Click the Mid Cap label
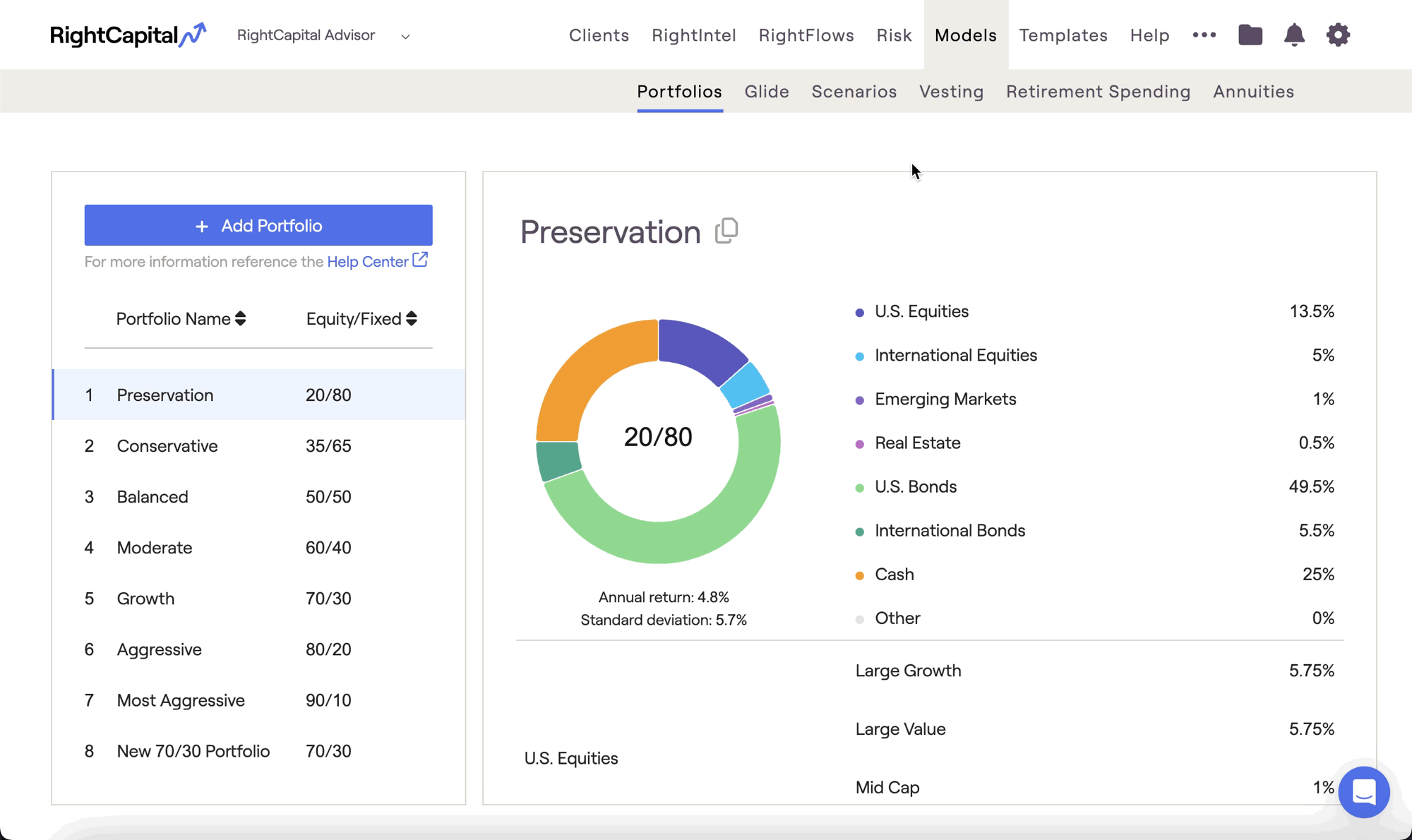This screenshot has width=1412, height=840. [x=887, y=787]
